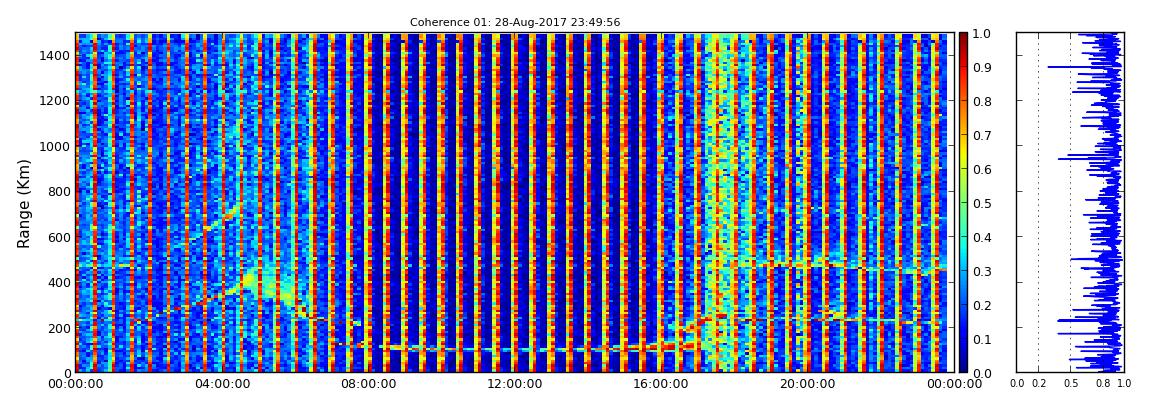The height and width of the screenshot is (407, 1150).
Task: Click the plot title 'Coherence 01: 28-Aug-2017 23:49:56'
Action: pyautogui.click(x=515, y=23)
